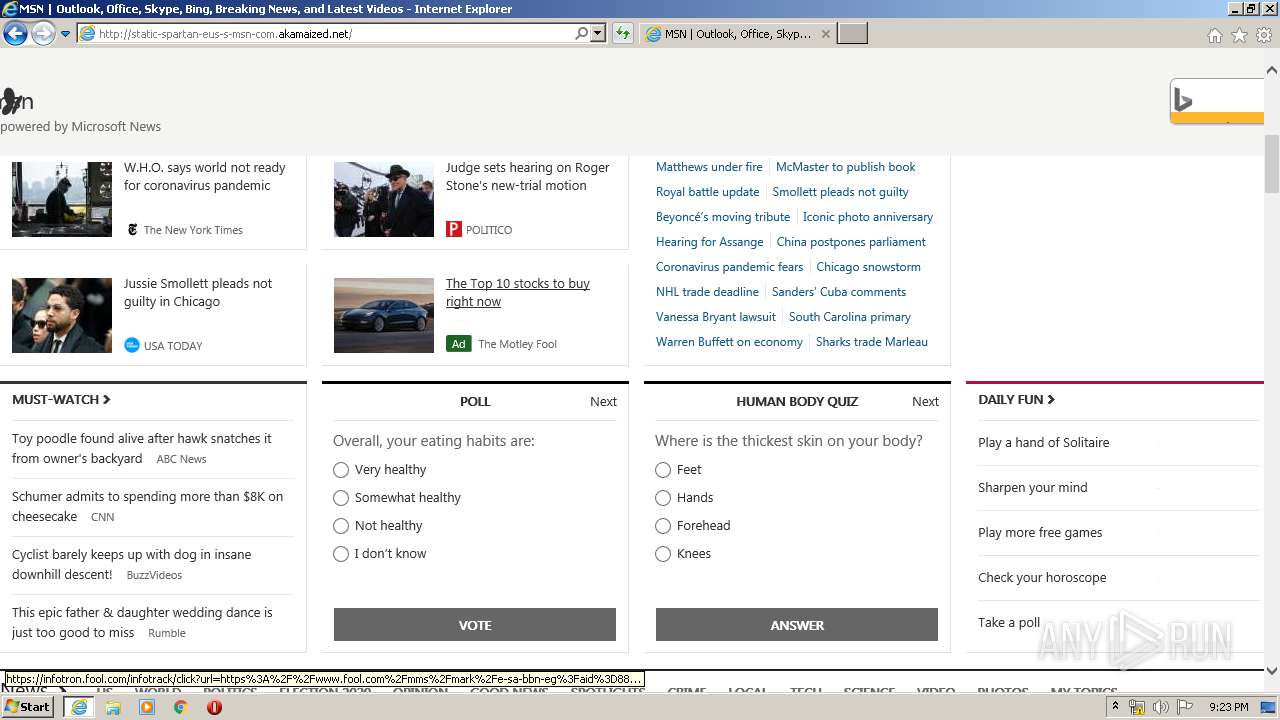Click the address bar search magnifier icon
Screen dimensions: 1280x720
(x=581, y=34)
